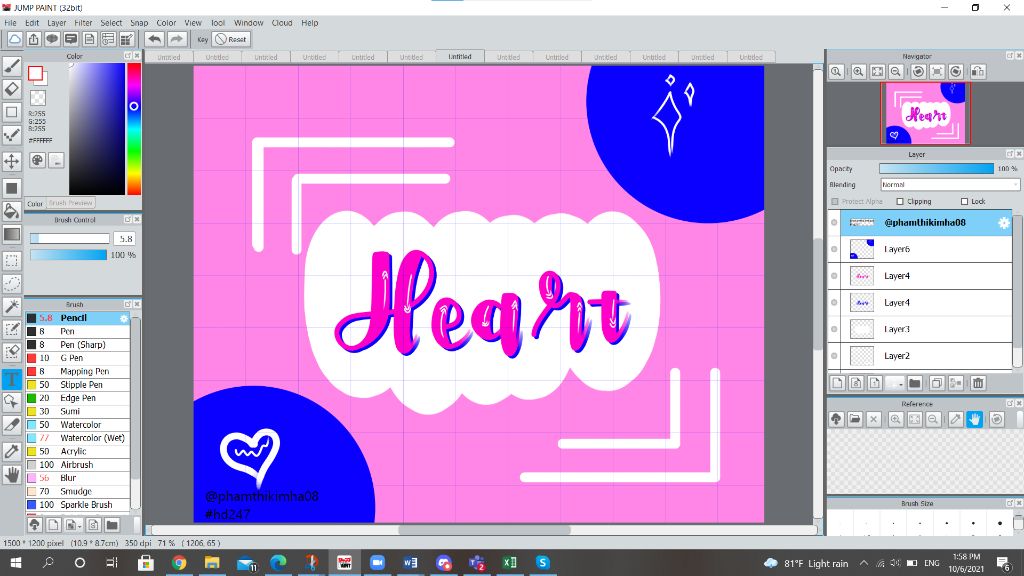Enable the Clipping checkbox
The image size is (1024, 576).
coord(900,202)
